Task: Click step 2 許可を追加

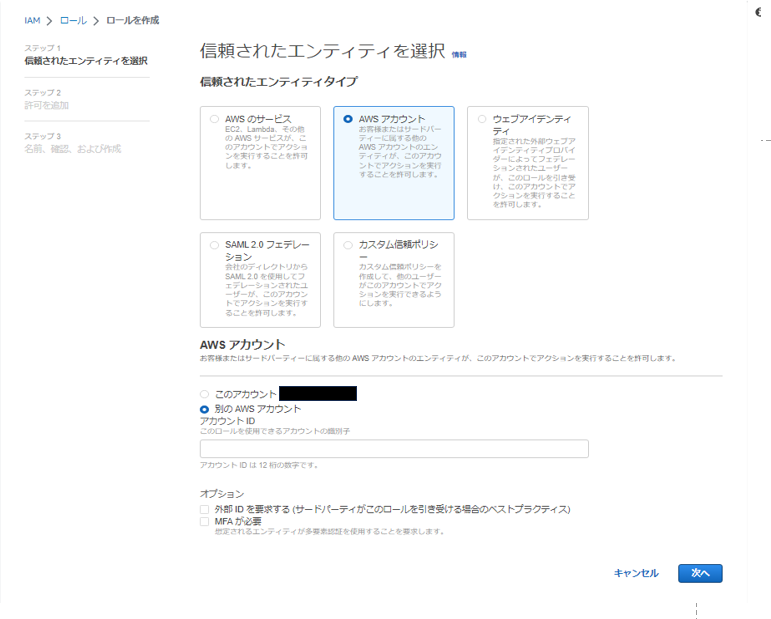Action: coord(47,105)
